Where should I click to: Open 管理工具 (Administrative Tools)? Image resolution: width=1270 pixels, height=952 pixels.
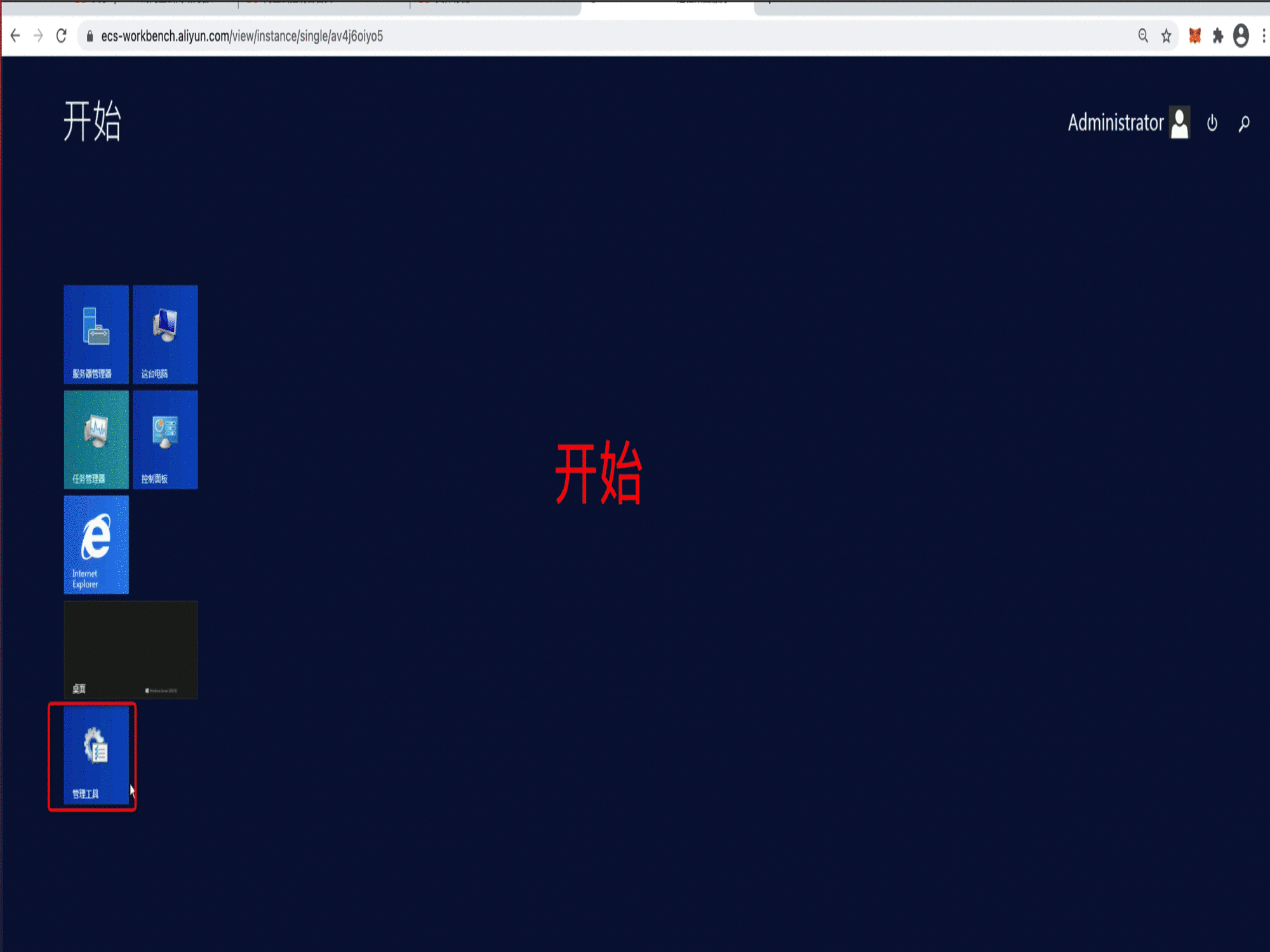pos(93,756)
